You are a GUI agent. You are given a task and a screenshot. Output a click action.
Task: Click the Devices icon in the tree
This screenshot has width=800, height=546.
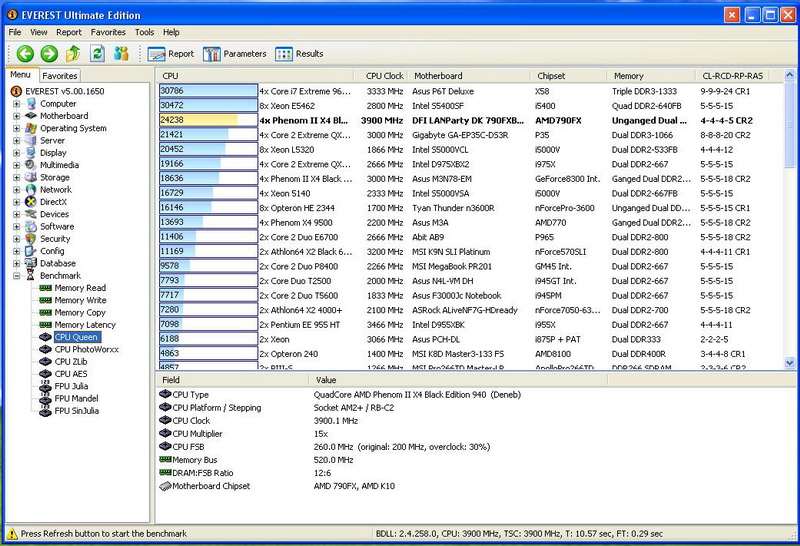tap(31, 214)
